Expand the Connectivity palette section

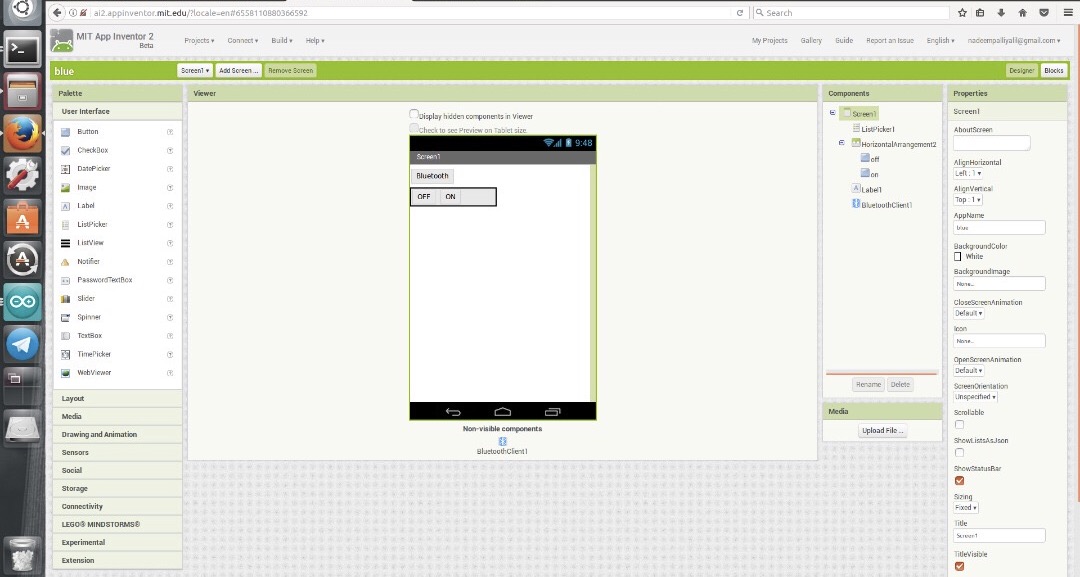pyautogui.click(x=117, y=507)
